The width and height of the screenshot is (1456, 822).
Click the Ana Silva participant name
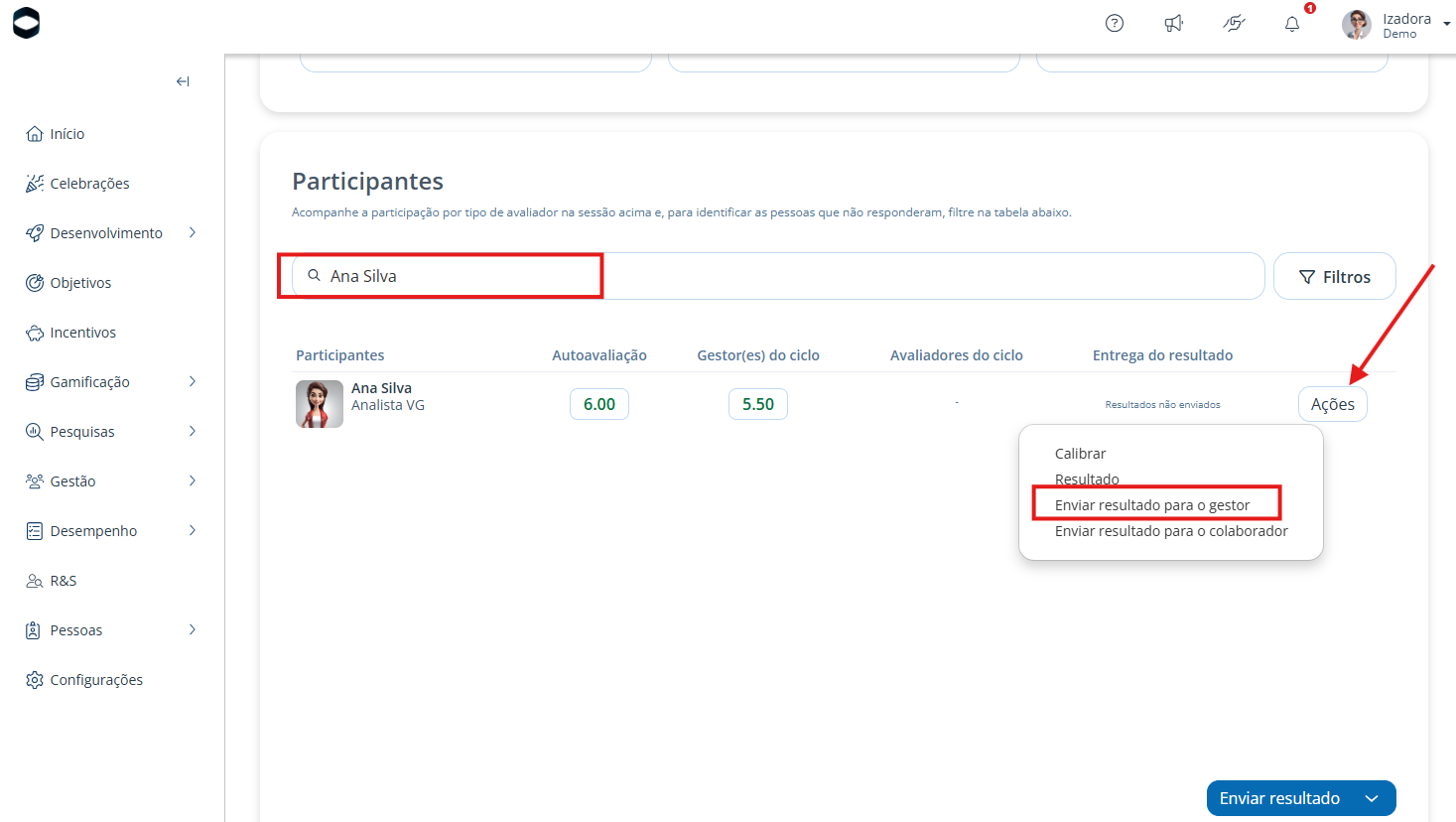[381, 388]
